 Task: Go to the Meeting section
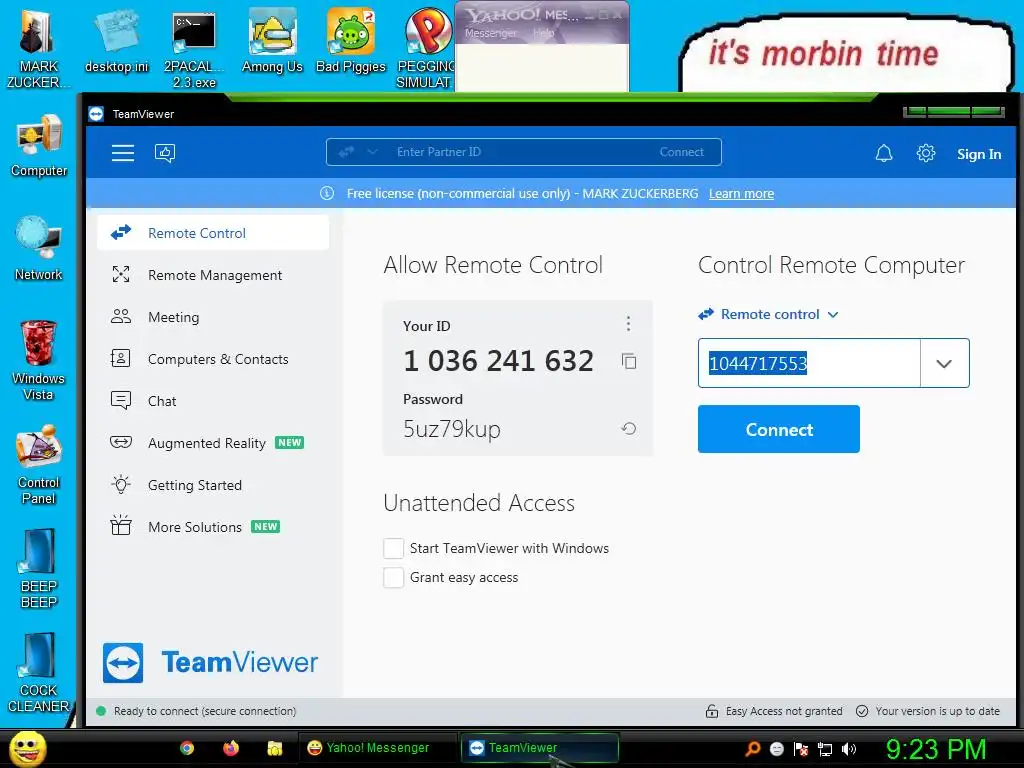(x=213, y=317)
